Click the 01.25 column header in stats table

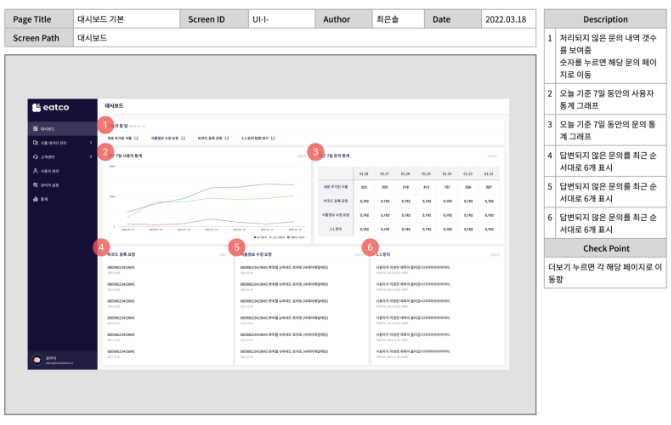[426, 174]
